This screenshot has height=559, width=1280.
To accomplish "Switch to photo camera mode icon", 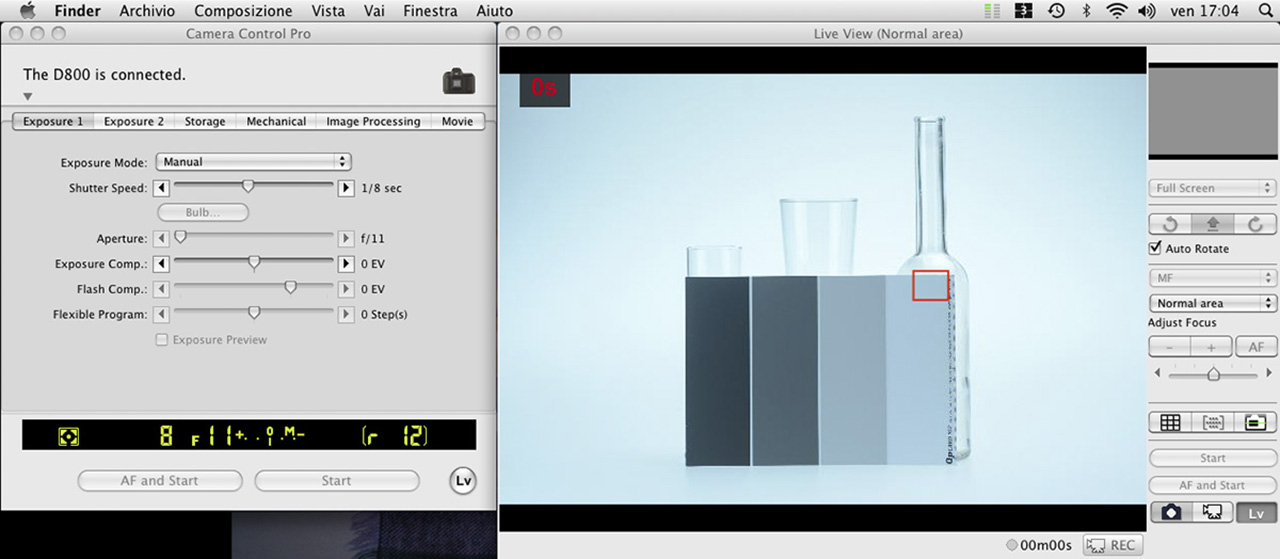I will [1171, 512].
